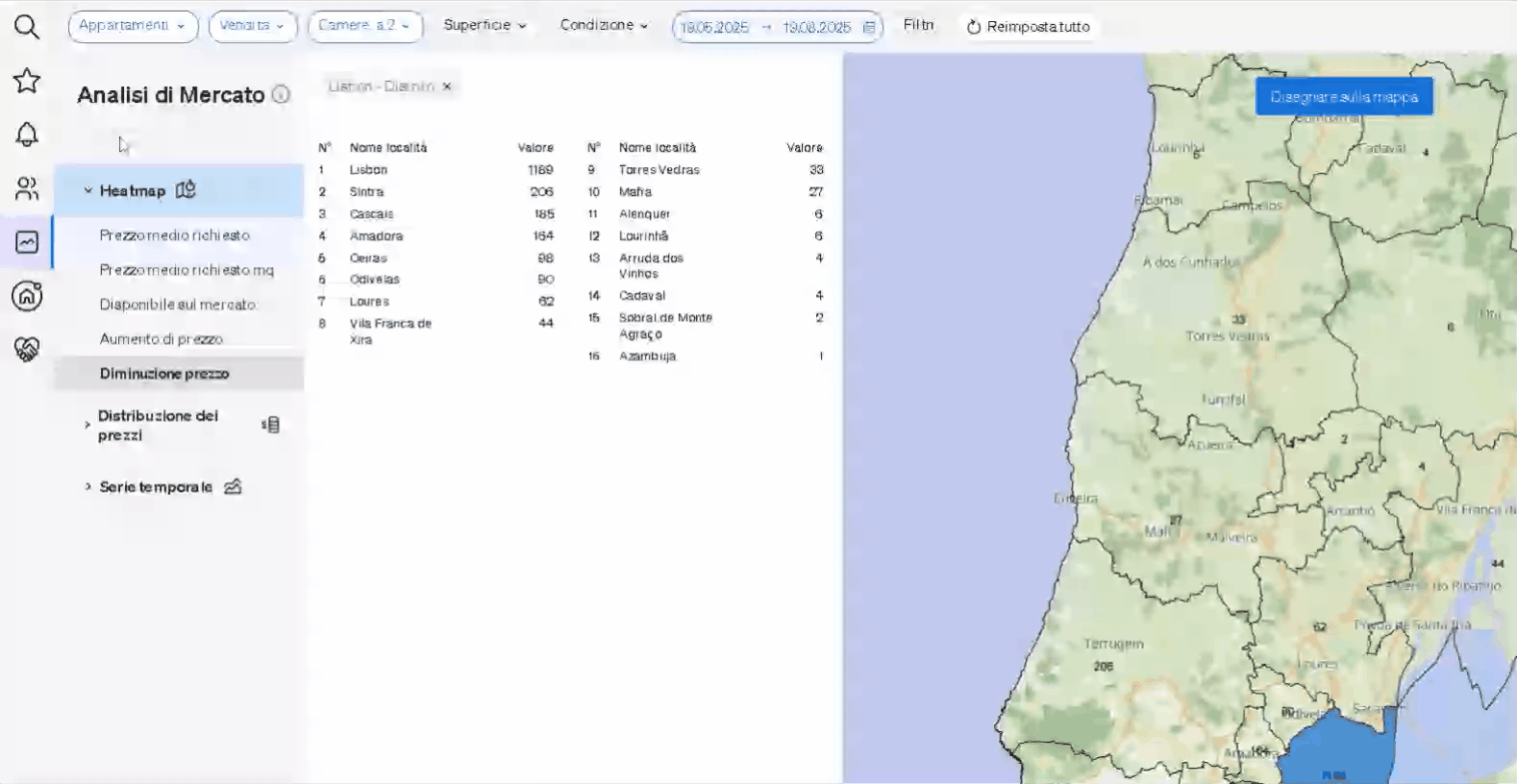Click Reimposta tutto reset button
This screenshot has width=1517, height=784.
pyautogui.click(x=1028, y=27)
